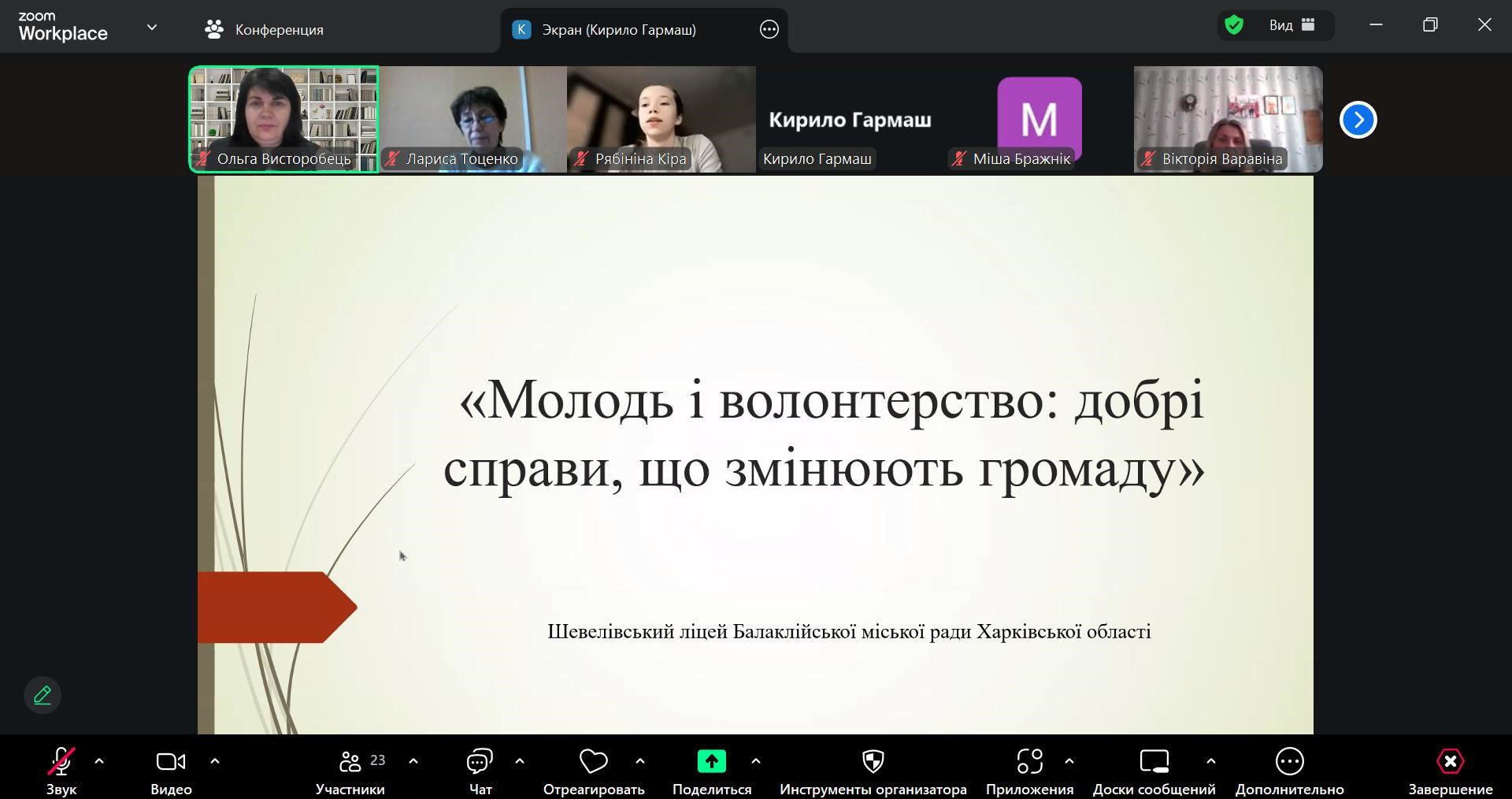Start the camera with the Видео icon
1512x799 pixels.
(x=170, y=760)
